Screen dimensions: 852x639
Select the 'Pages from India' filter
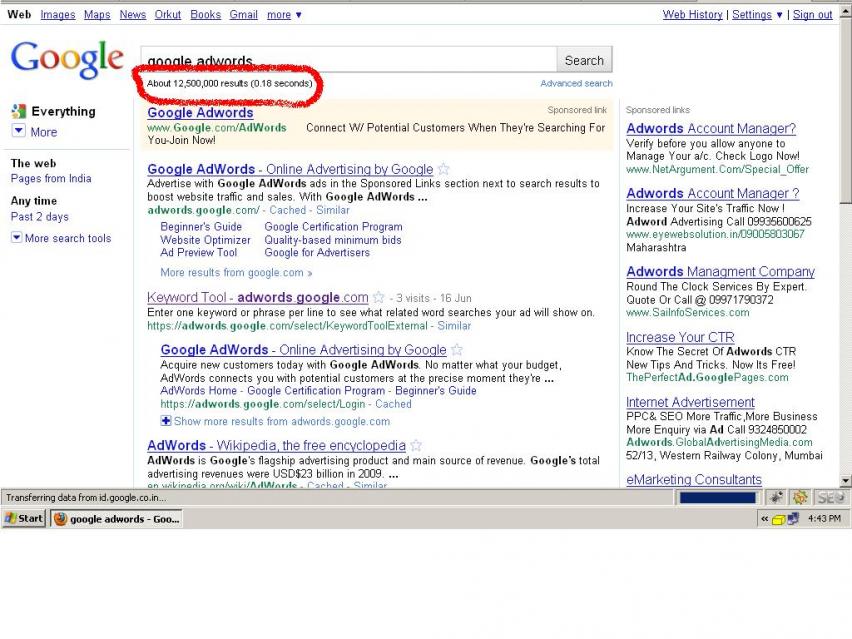[x=51, y=178]
